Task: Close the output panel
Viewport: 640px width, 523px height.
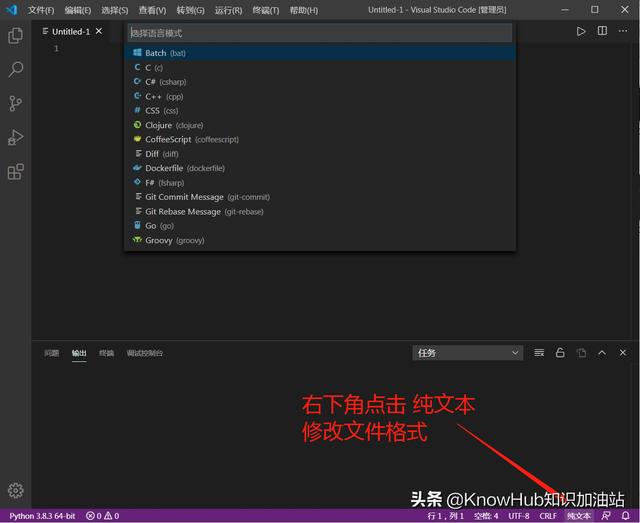Action: tap(623, 352)
